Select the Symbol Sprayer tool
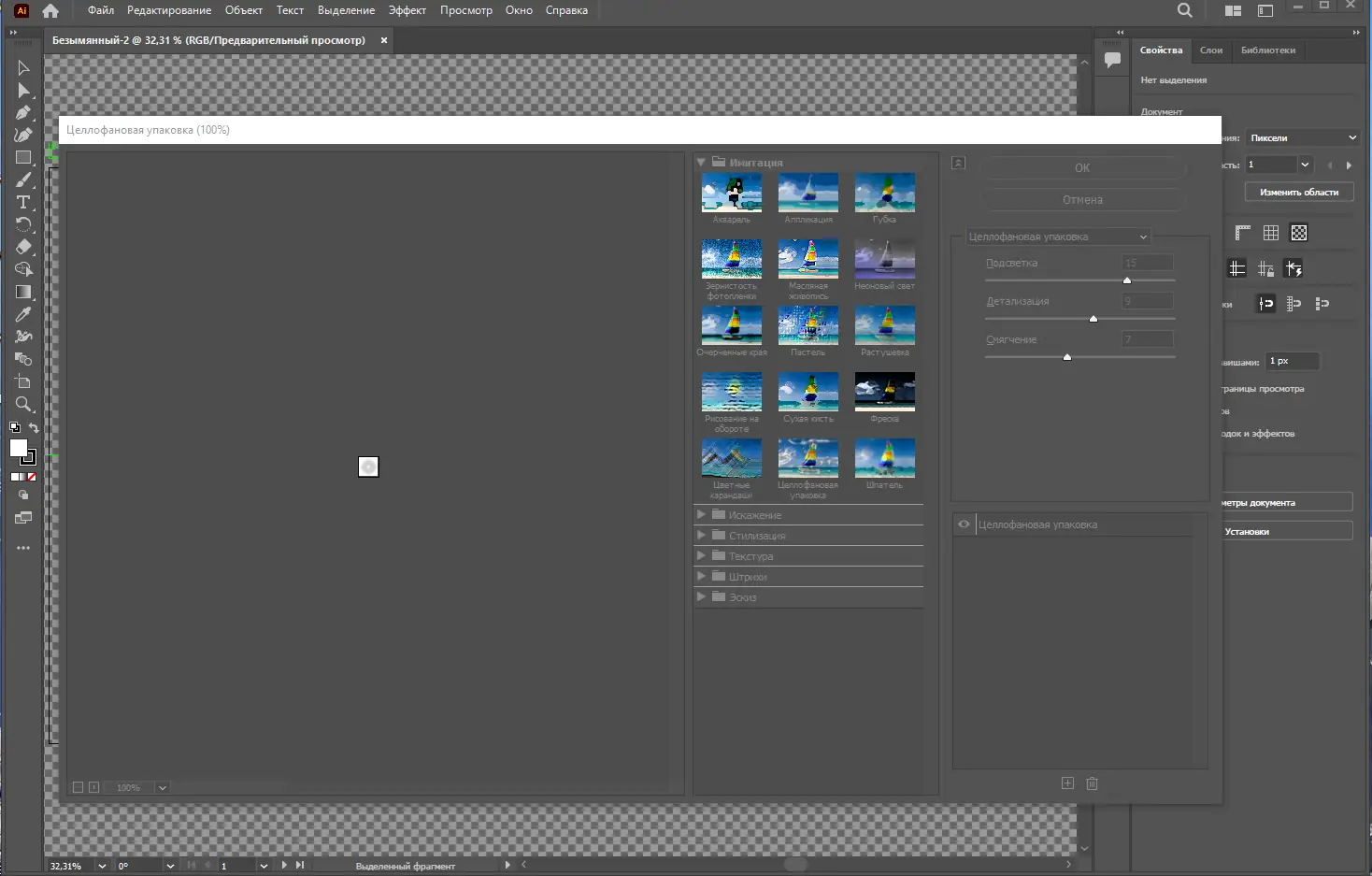Viewport: 1372px width, 876px height. point(23,337)
